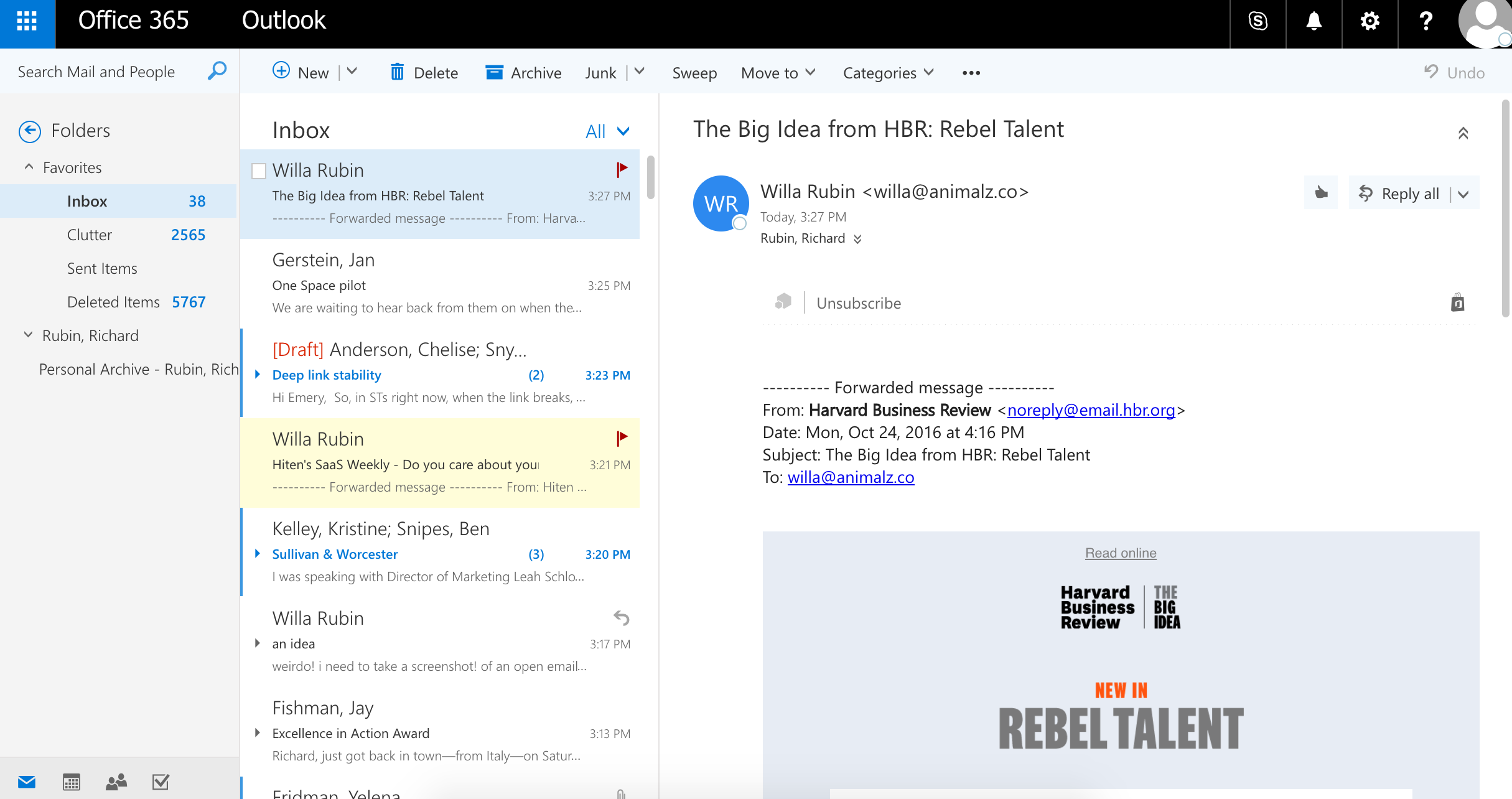Open Skype from the top bar

1258,21
